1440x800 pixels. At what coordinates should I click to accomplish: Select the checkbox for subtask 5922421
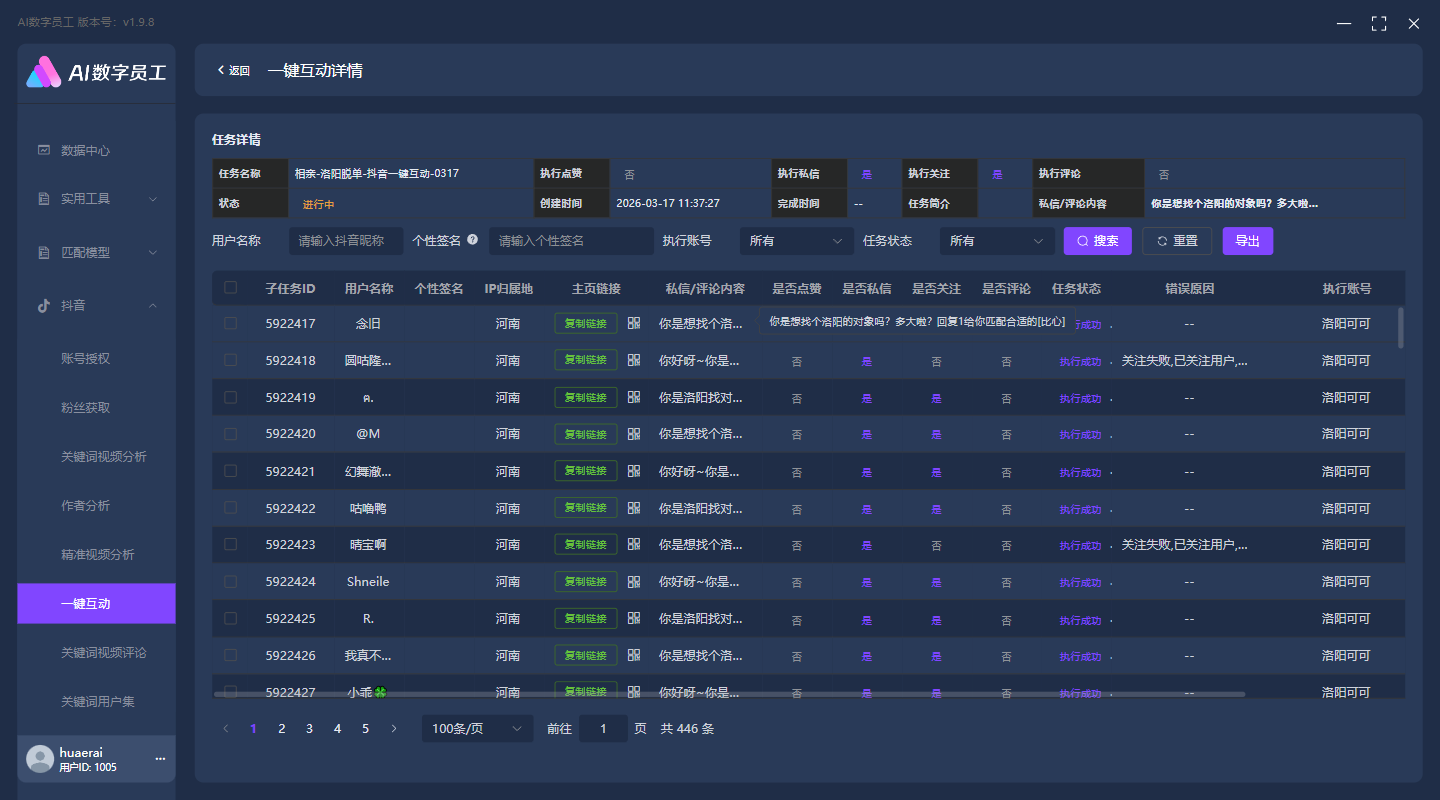(230, 470)
